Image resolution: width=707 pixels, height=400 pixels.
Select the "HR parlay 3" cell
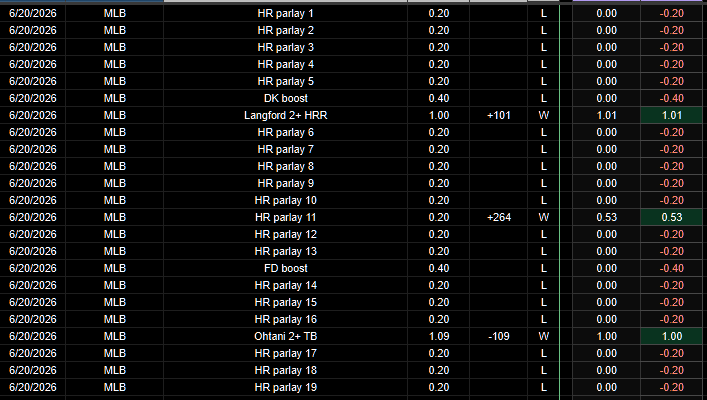[x=285, y=47]
